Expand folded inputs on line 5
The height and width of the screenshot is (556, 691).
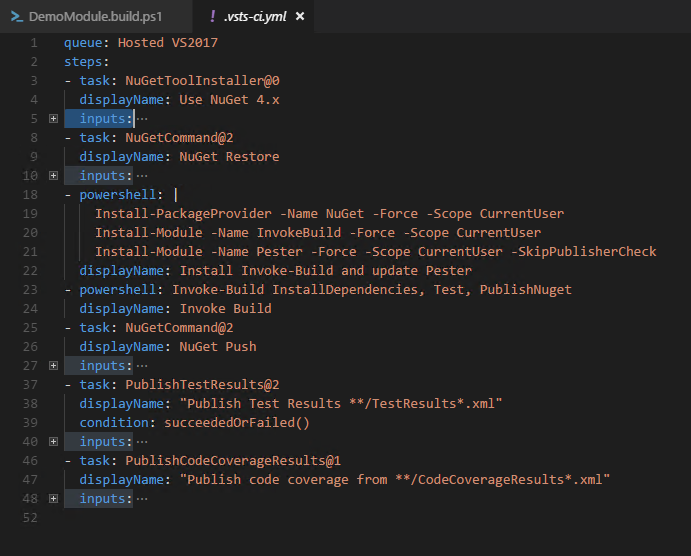tap(53, 119)
